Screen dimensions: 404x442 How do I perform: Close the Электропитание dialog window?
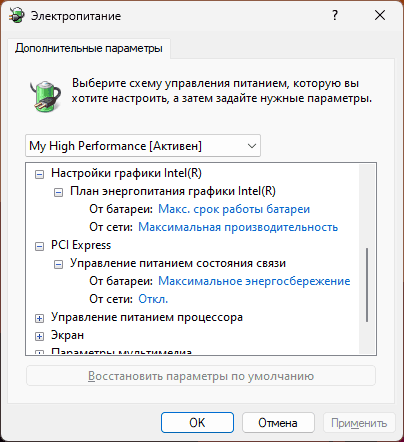click(380, 15)
